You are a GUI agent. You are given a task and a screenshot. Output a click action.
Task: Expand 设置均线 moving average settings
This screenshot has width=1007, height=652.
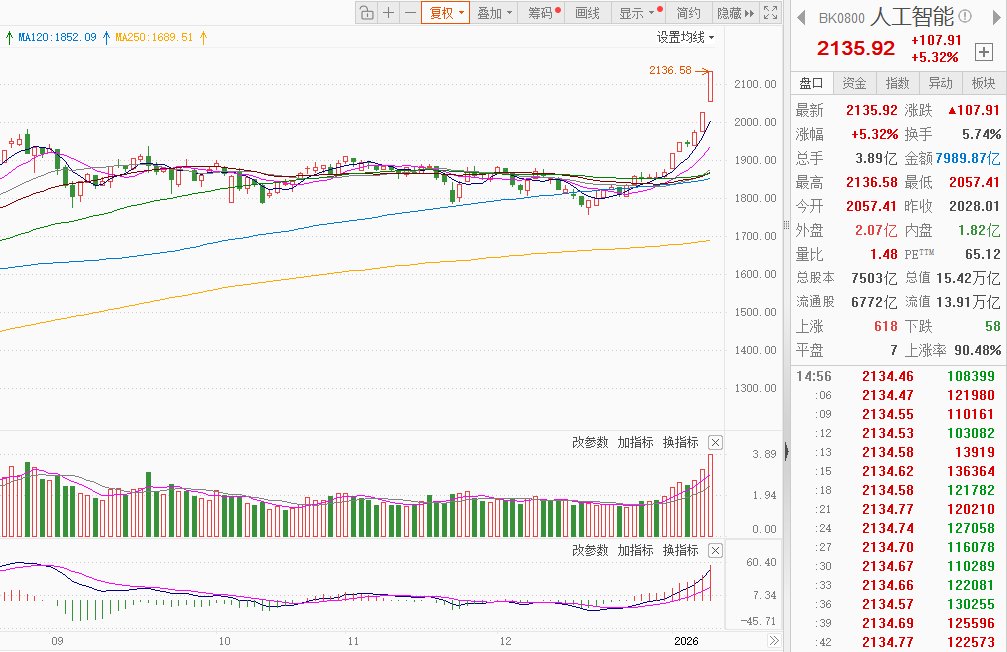[685, 37]
